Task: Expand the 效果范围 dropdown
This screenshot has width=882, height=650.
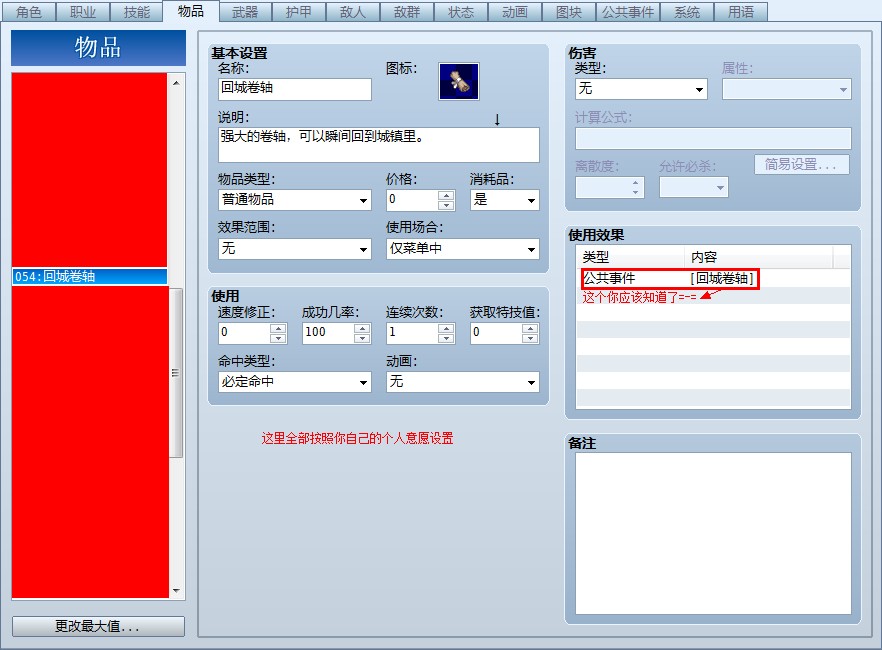Action: pos(295,249)
